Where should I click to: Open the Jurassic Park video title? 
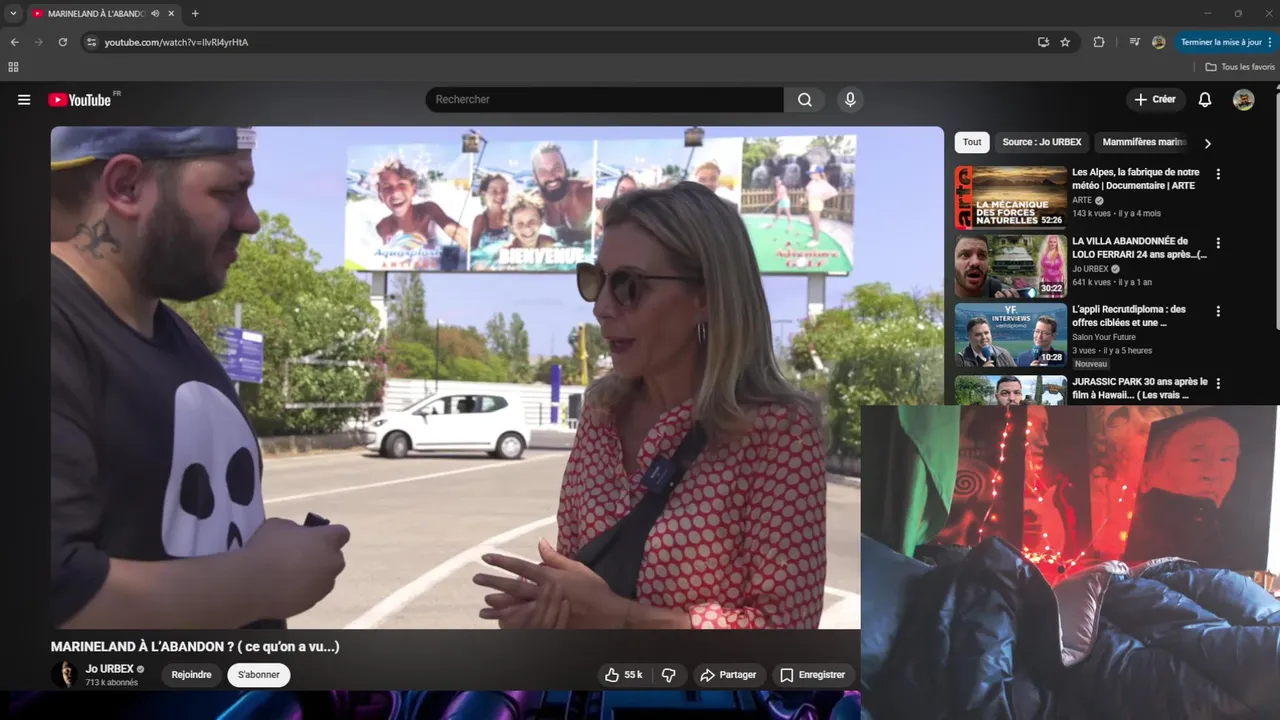[1140, 388]
